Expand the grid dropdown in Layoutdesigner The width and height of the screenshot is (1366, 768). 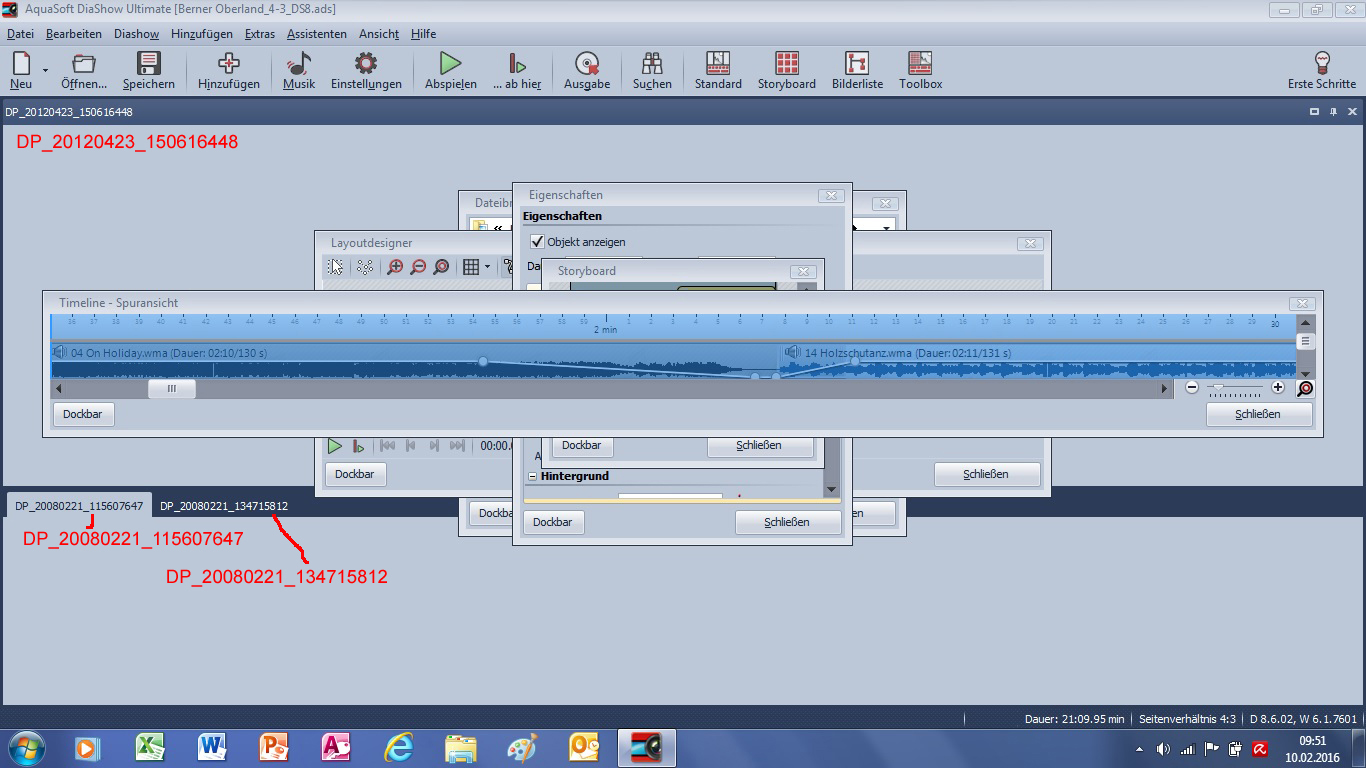pyautogui.click(x=487, y=267)
